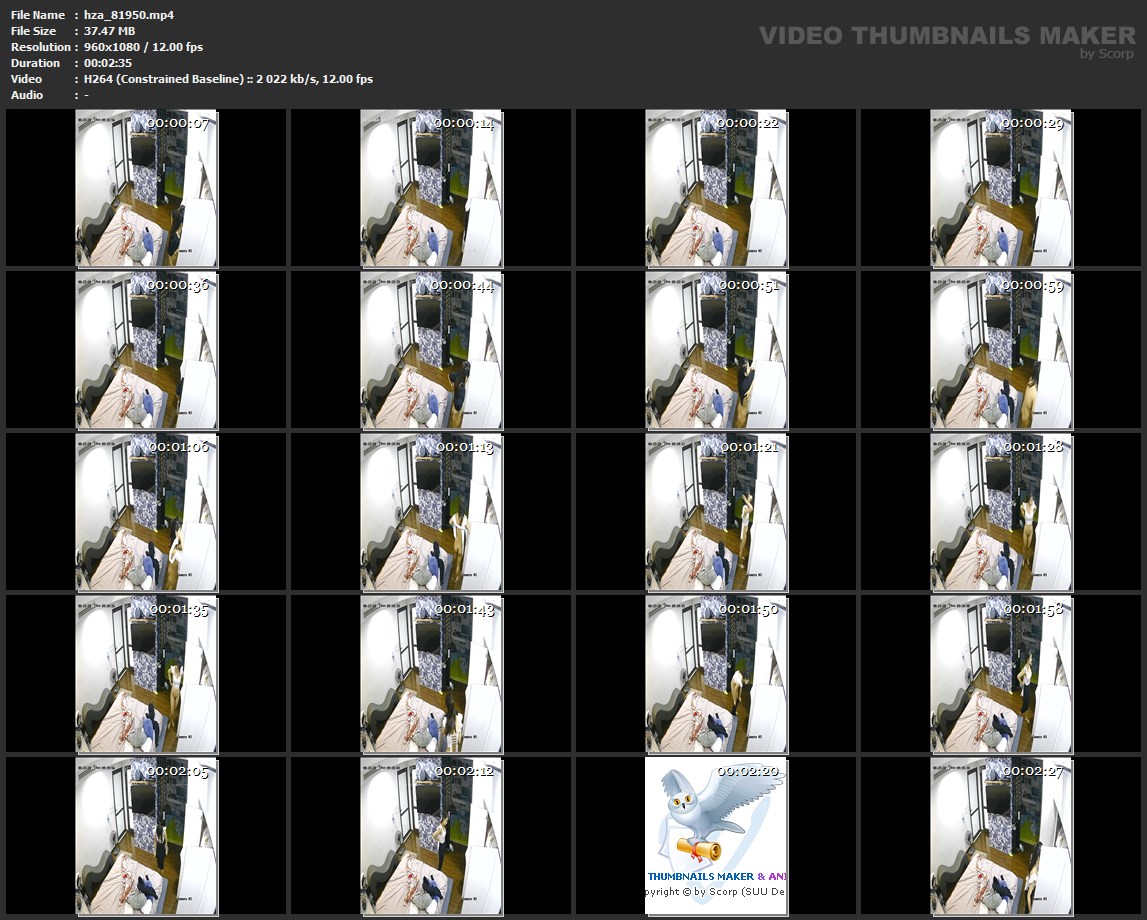Choose the 00:01:43 thumbnail
The height and width of the screenshot is (920, 1147).
431,674
